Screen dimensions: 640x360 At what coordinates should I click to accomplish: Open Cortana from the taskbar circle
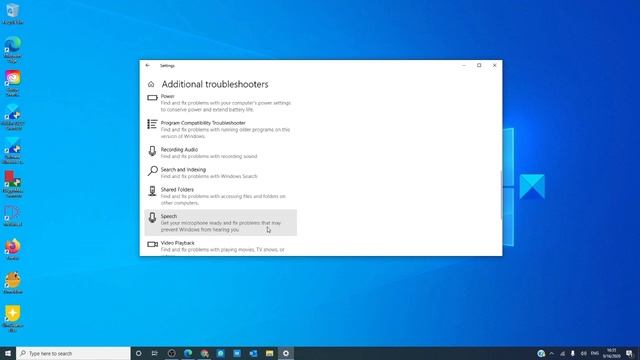(x=138, y=353)
